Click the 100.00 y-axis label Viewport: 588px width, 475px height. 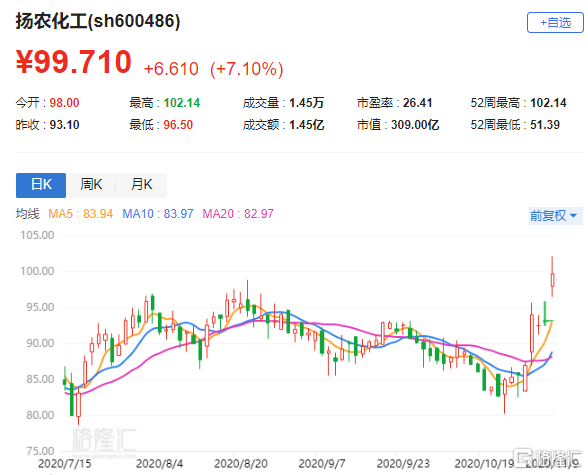tap(37, 271)
